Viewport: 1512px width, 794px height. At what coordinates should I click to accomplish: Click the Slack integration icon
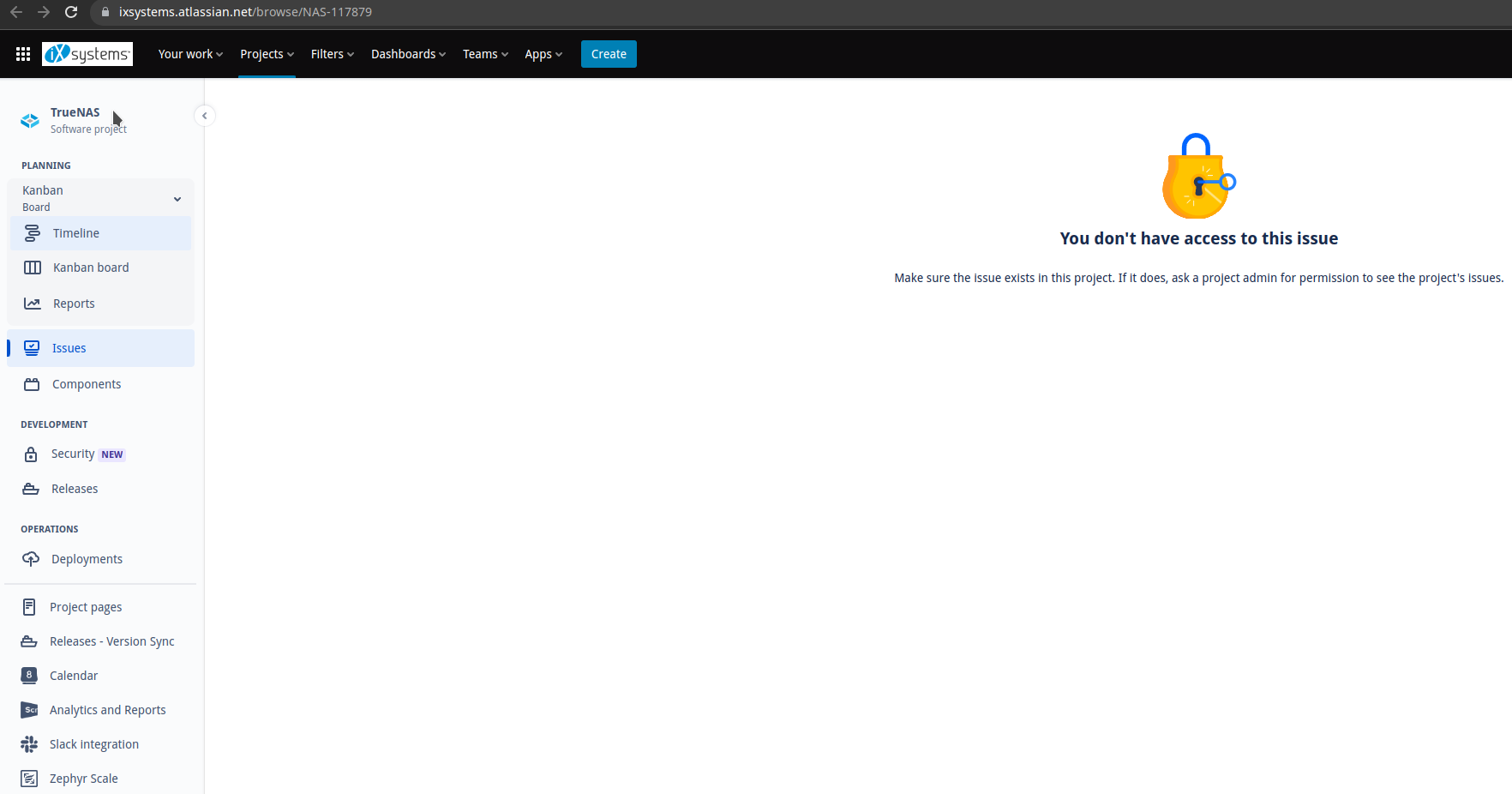click(x=29, y=744)
